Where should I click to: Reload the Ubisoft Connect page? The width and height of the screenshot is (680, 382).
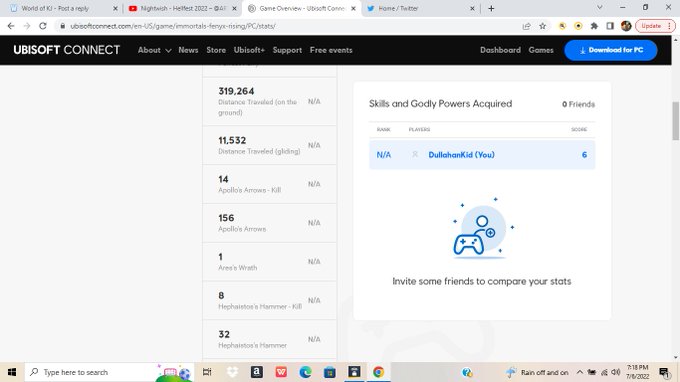(x=42, y=26)
